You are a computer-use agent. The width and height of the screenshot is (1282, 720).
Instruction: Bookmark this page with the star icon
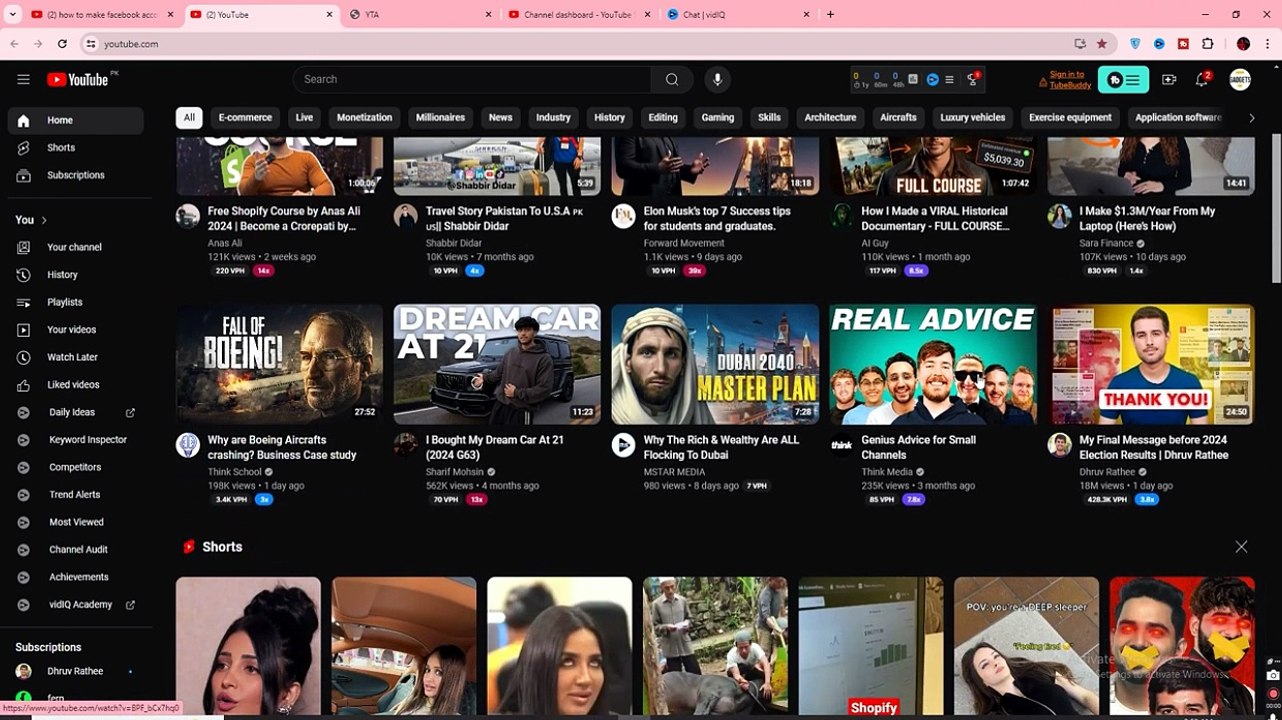(1102, 44)
